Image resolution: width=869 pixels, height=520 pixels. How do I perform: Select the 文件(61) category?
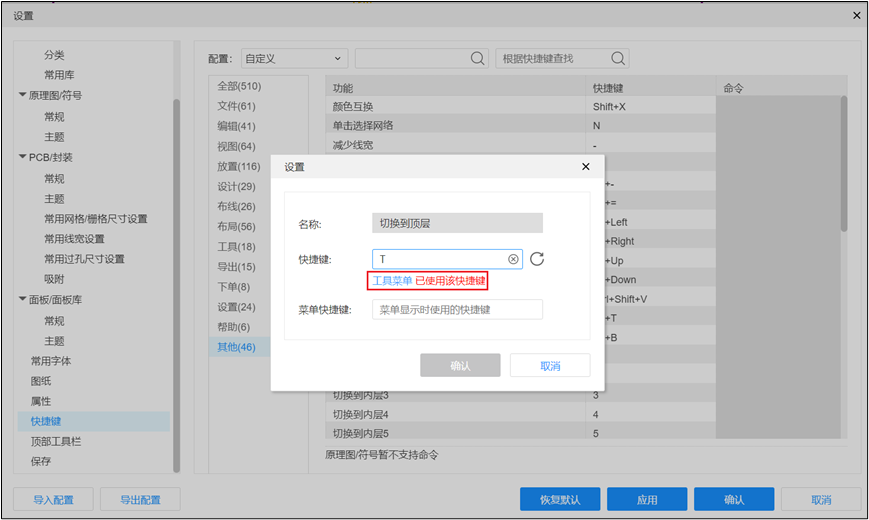[x=237, y=106]
